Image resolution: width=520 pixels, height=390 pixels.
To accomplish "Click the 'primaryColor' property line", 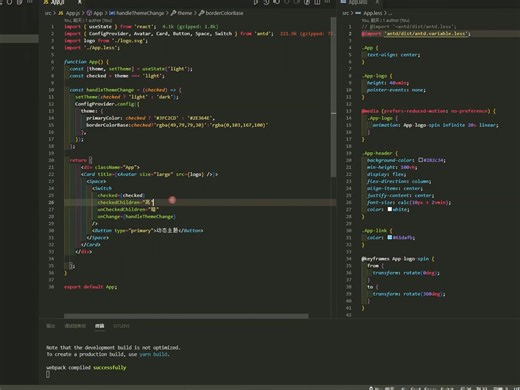I will pyautogui.click(x=150, y=118).
